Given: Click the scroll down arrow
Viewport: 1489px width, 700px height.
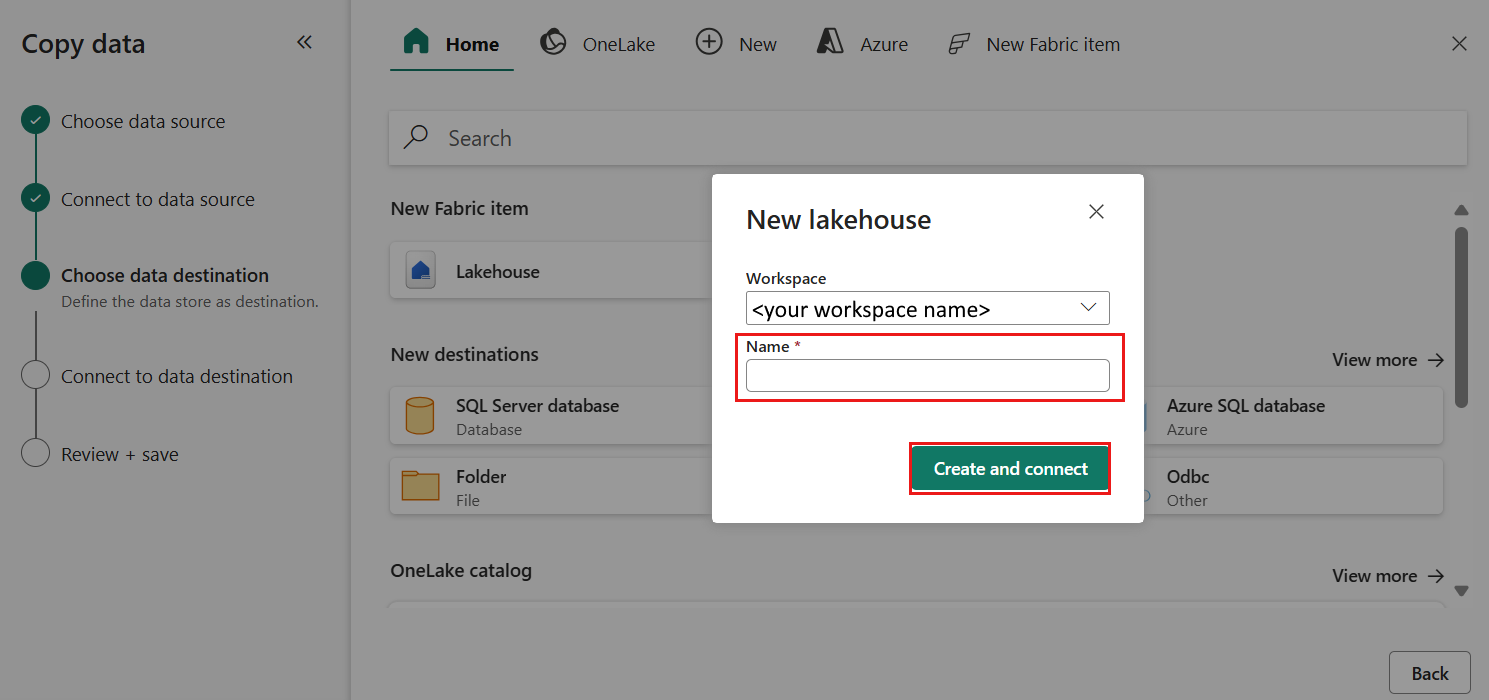Looking at the screenshot, I should (x=1461, y=591).
